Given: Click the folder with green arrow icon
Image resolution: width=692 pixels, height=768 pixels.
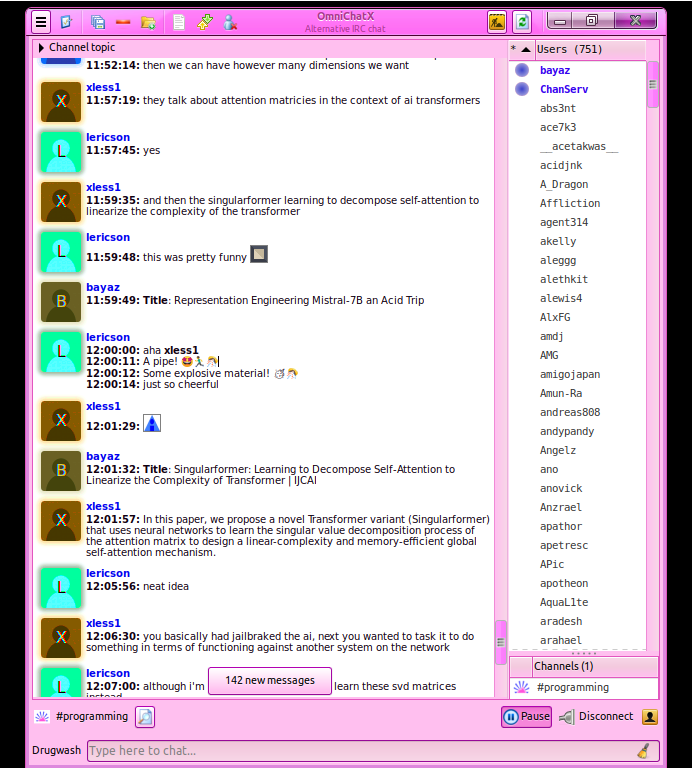Looking at the screenshot, I should point(148,23).
